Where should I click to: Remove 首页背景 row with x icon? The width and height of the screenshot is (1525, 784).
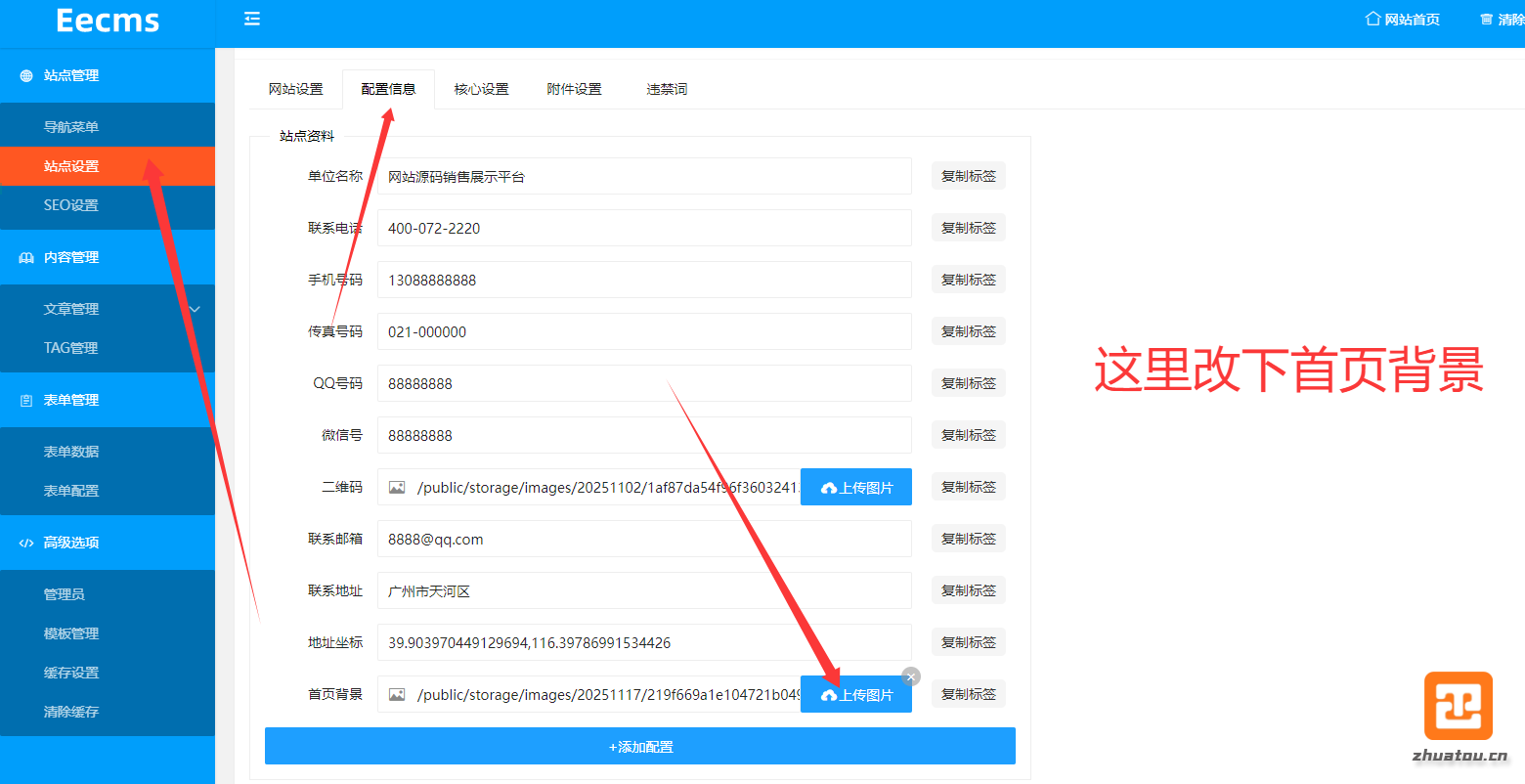(x=911, y=676)
